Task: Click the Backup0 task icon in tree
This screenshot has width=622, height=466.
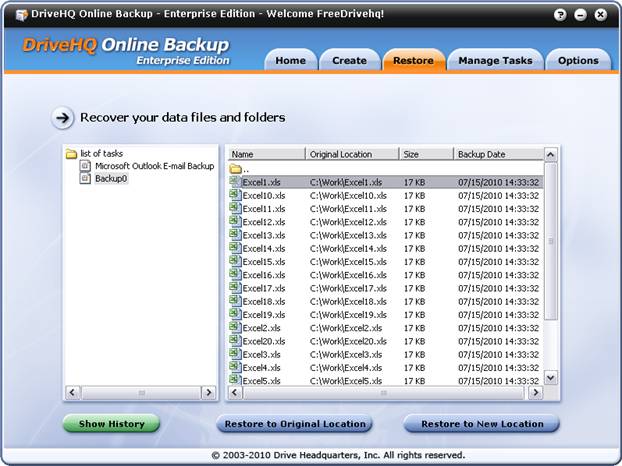Action: 86,178
